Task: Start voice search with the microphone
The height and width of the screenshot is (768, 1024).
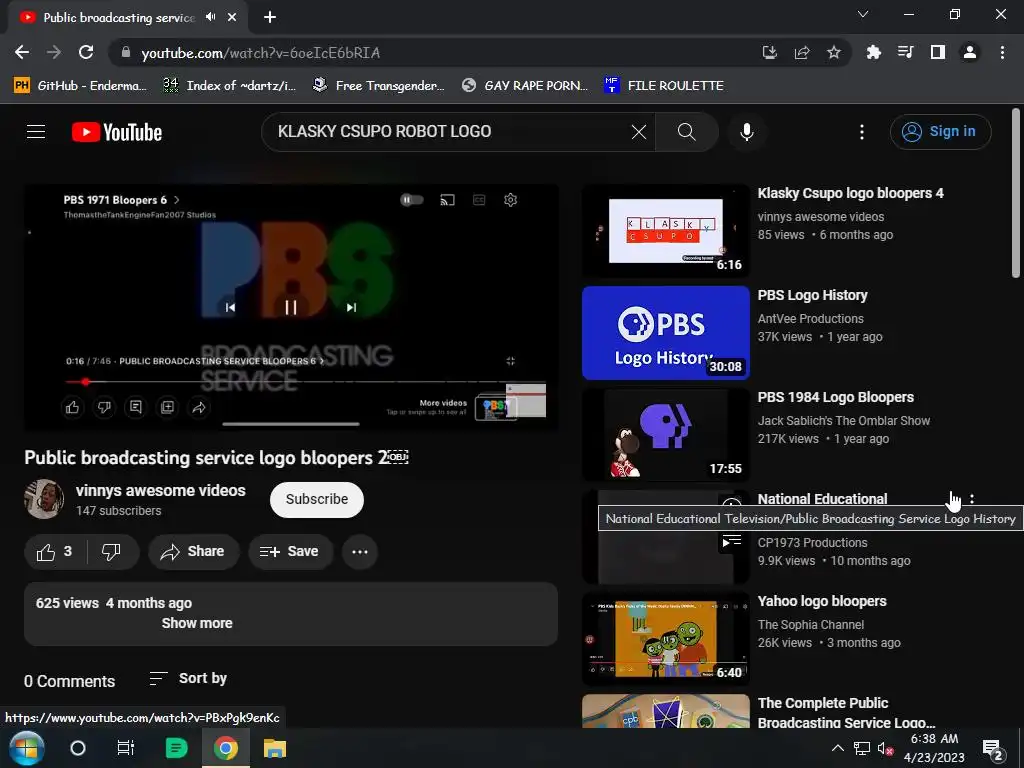Action: [x=746, y=132]
